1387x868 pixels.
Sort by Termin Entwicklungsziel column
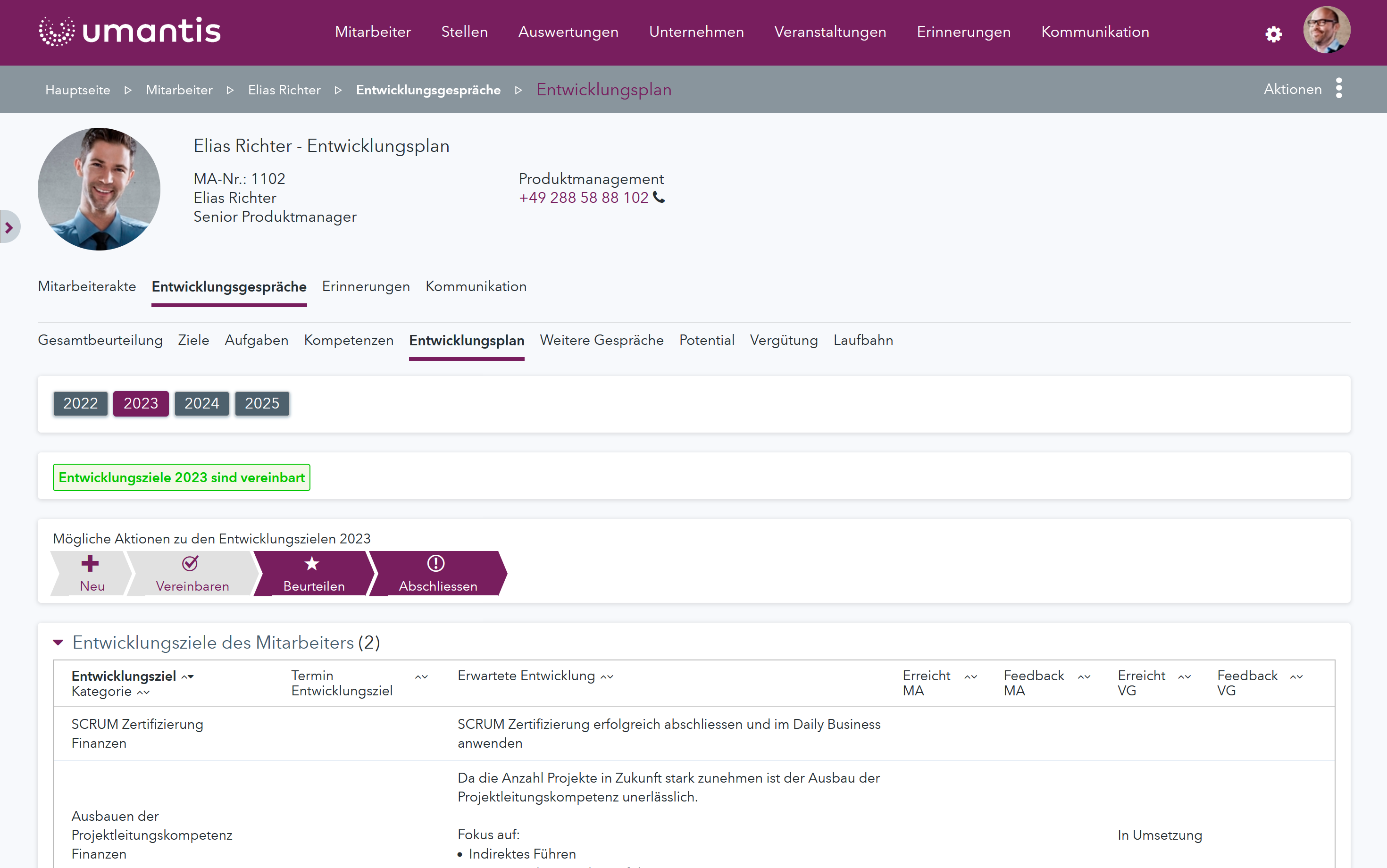(x=421, y=676)
